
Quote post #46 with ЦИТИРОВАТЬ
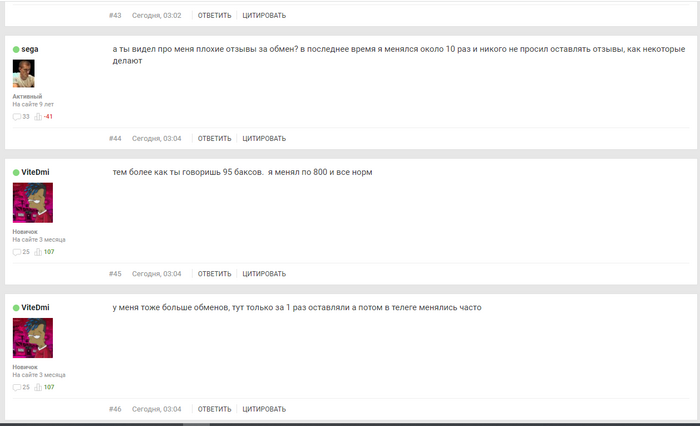coord(264,409)
